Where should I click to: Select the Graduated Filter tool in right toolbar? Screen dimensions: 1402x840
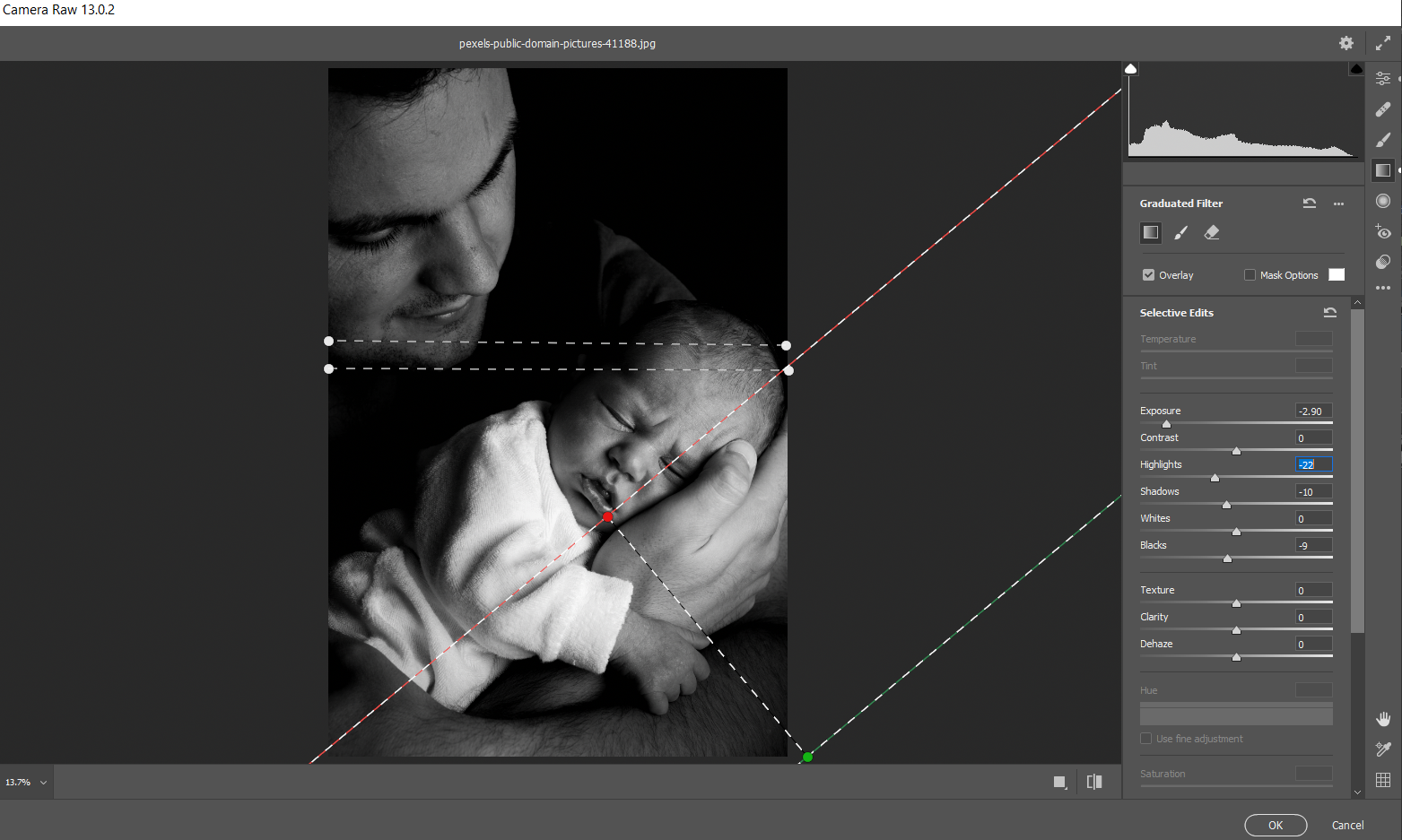(1383, 170)
